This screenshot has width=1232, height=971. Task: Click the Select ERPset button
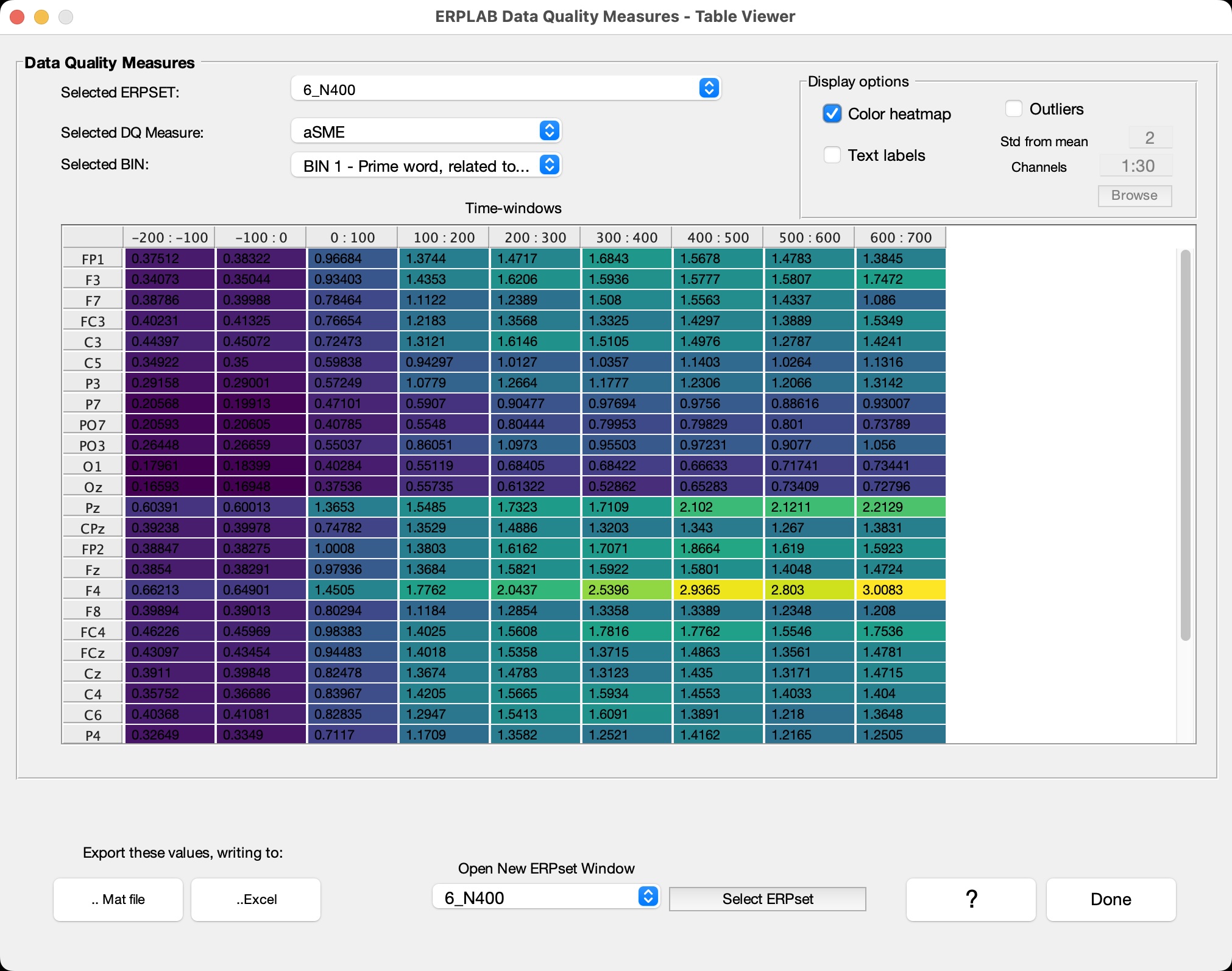(x=768, y=899)
